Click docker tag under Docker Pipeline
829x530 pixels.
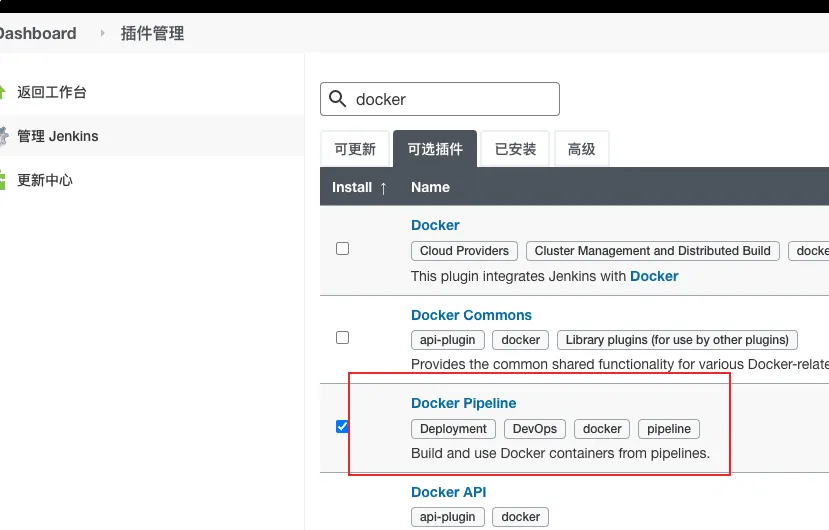602,428
